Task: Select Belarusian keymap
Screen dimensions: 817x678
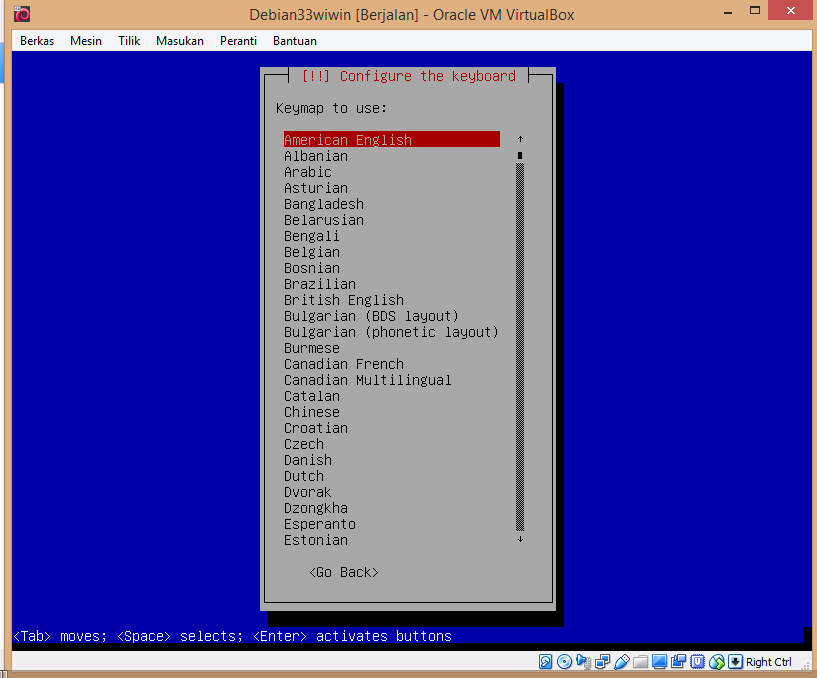Action: [392, 220]
